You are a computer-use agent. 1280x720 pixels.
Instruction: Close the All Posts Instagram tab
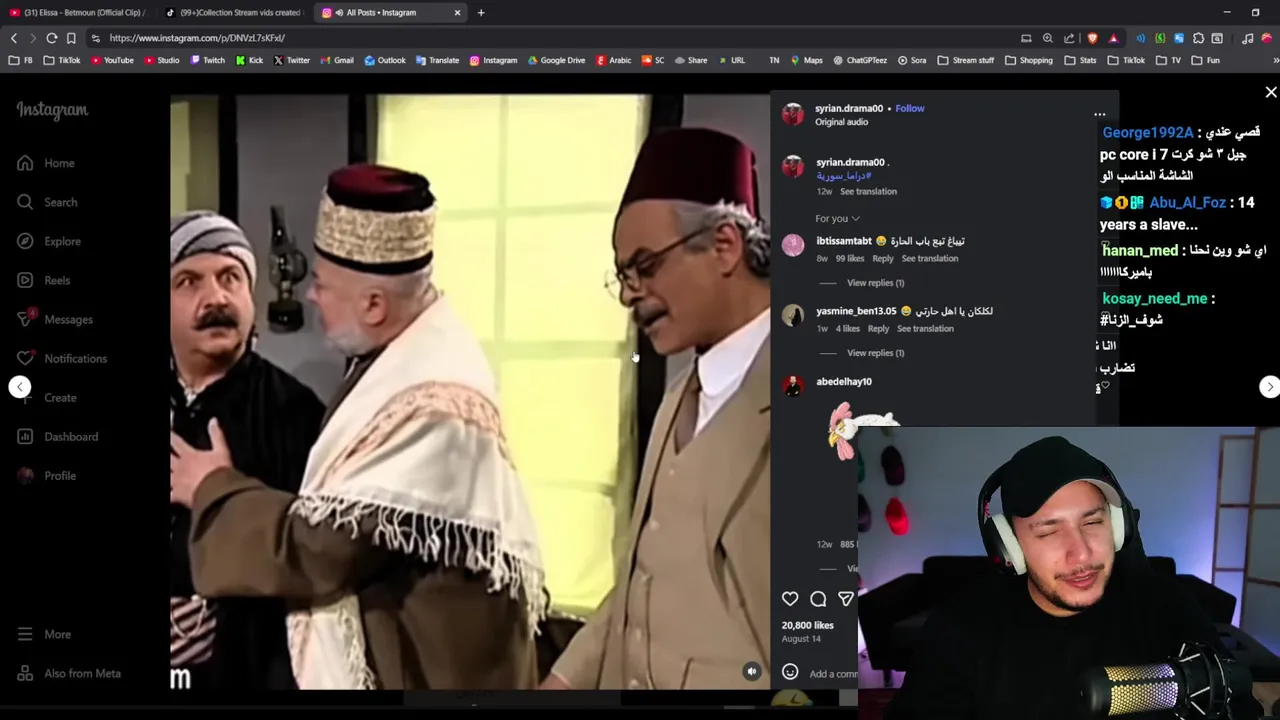pos(457,13)
